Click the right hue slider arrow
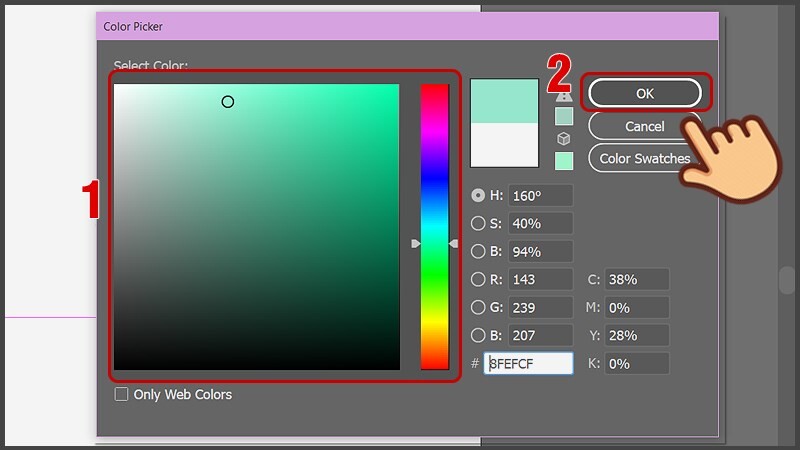 tap(454, 244)
